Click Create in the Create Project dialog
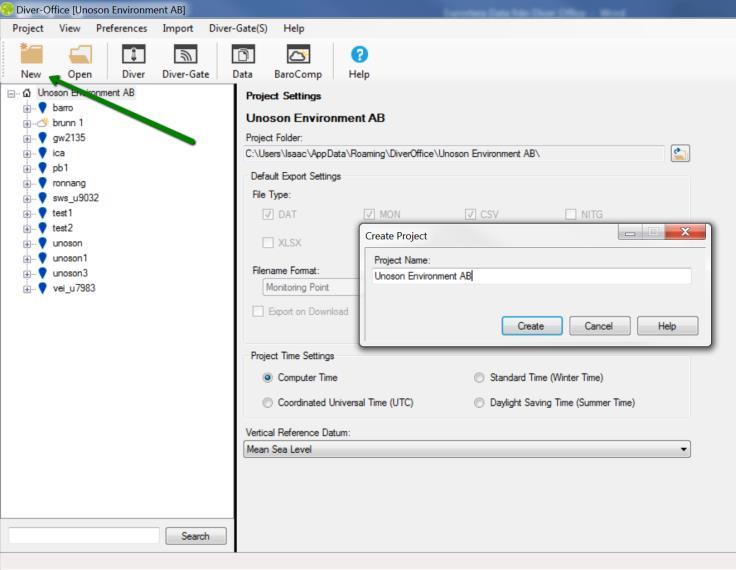Image resolution: width=736 pixels, height=570 pixels. [532, 326]
